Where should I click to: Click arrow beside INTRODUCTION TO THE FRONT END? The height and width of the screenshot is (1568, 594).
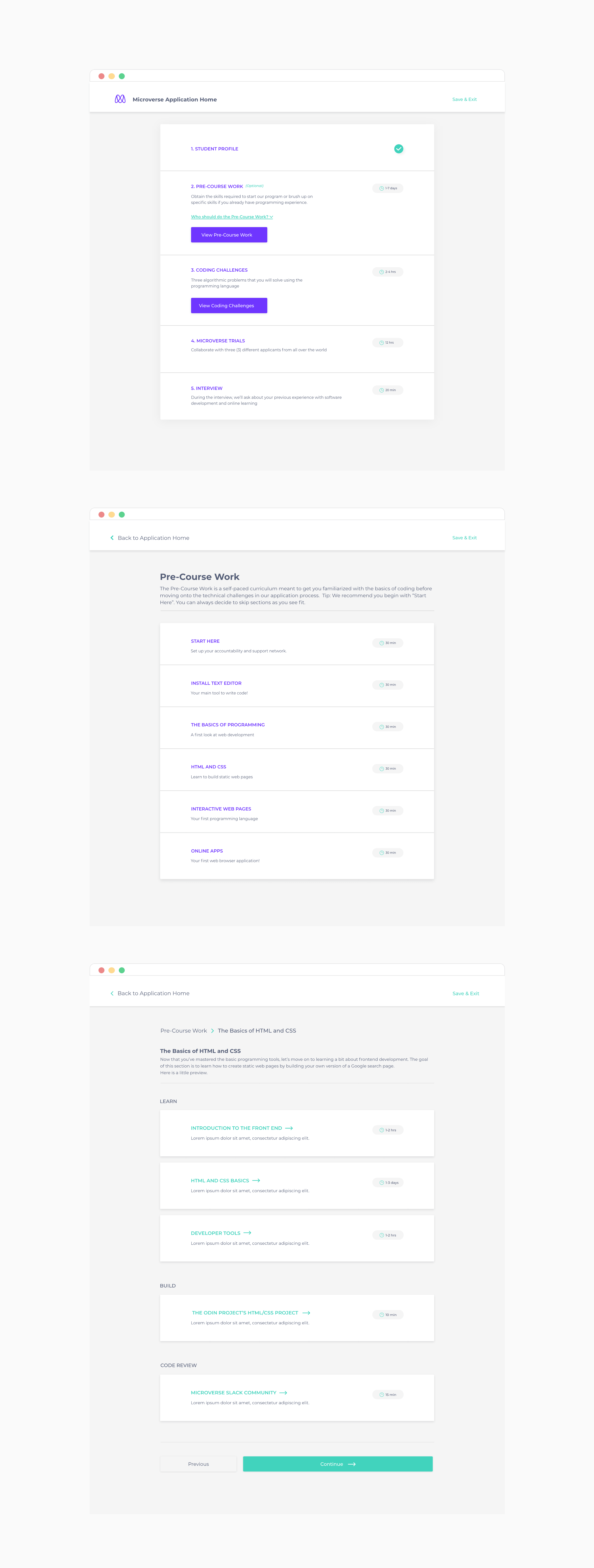[x=289, y=1128]
